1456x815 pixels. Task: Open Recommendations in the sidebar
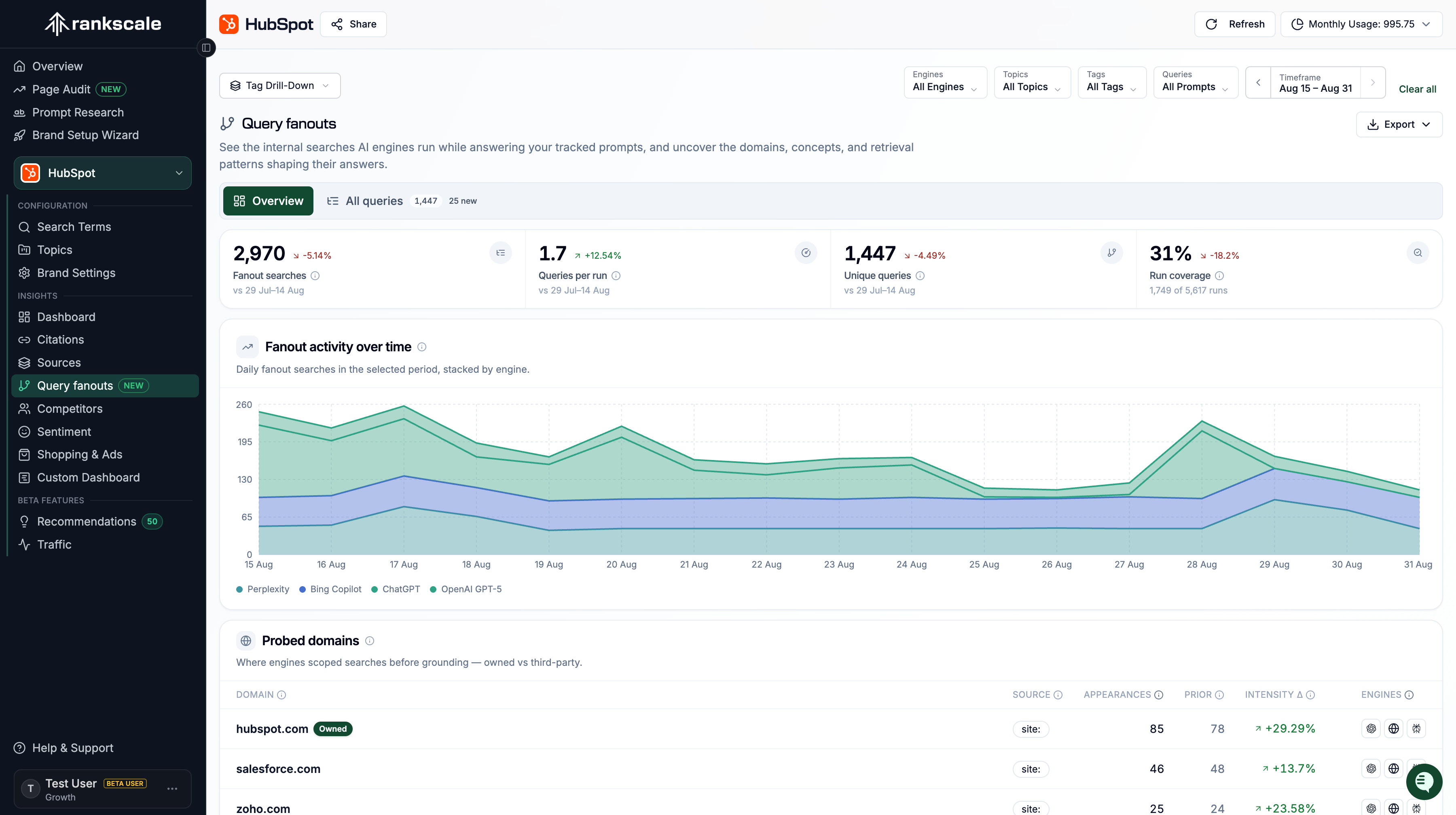[105, 522]
